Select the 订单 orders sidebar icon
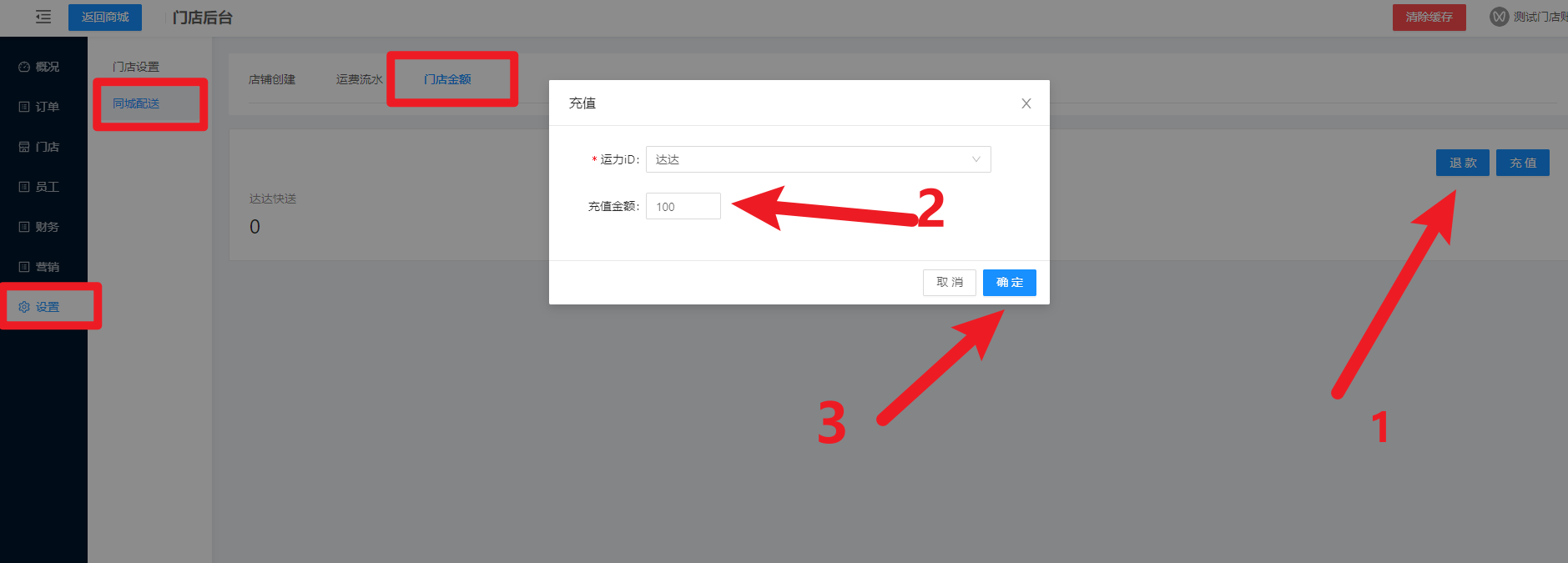The height and width of the screenshot is (563, 1568). coord(24,107)
